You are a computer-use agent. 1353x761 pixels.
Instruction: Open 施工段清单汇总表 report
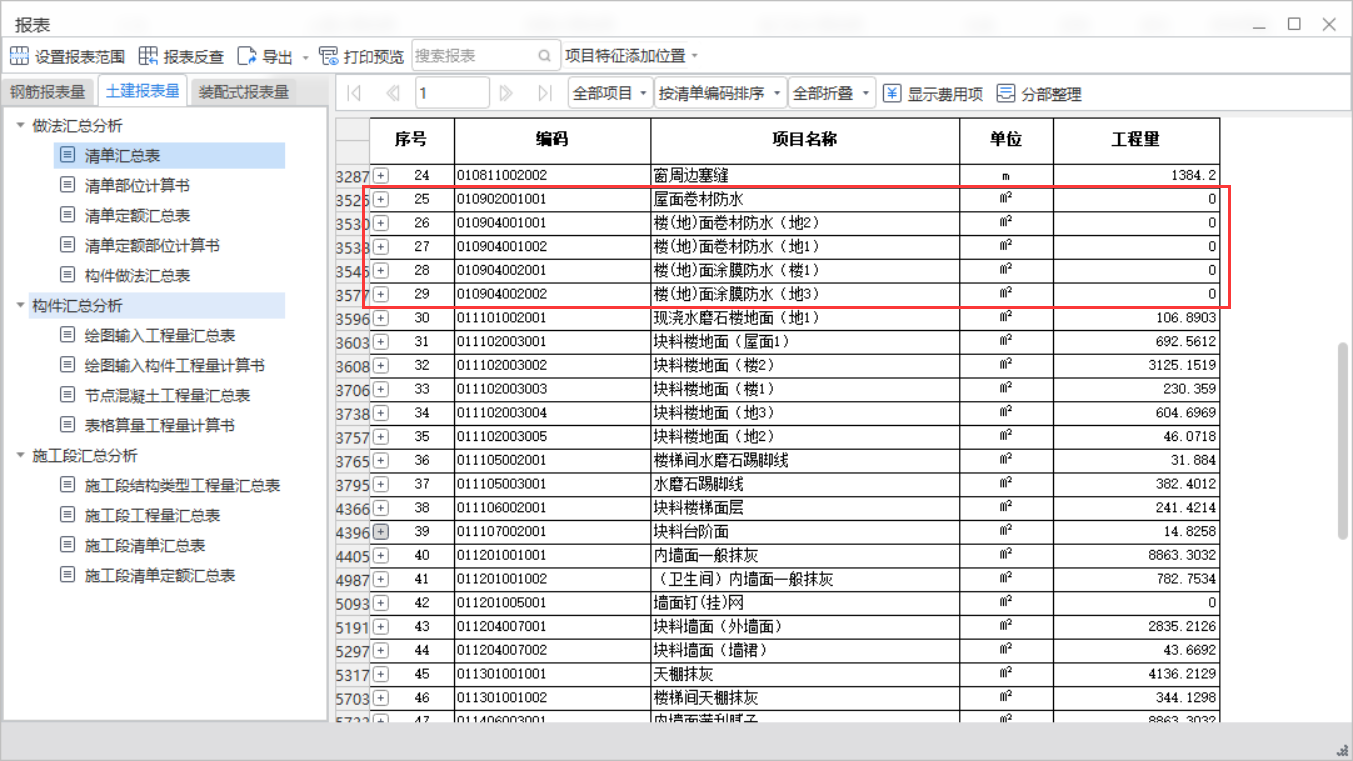pyautogui.click(x=145, y=545)
